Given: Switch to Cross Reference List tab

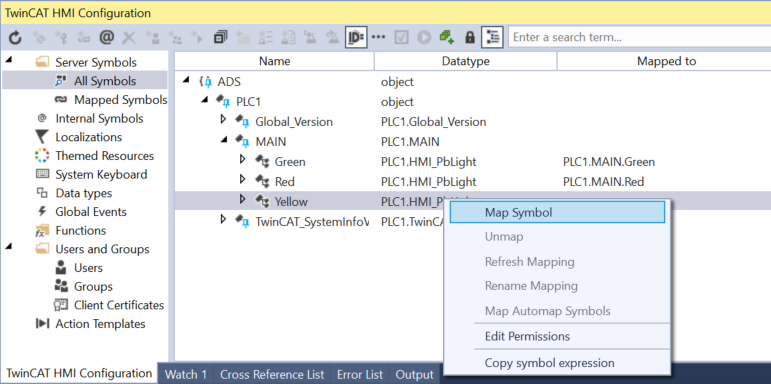Looking at the screenshot, I should point(272,374).
